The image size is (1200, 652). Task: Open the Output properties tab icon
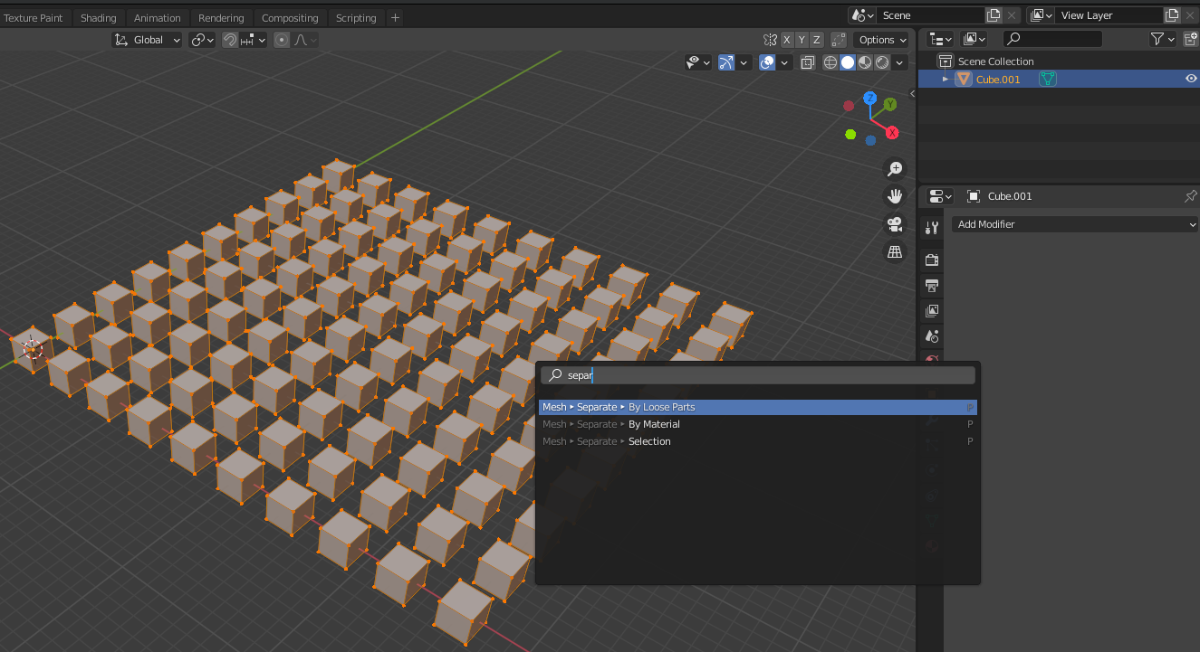tap(932, 286)
